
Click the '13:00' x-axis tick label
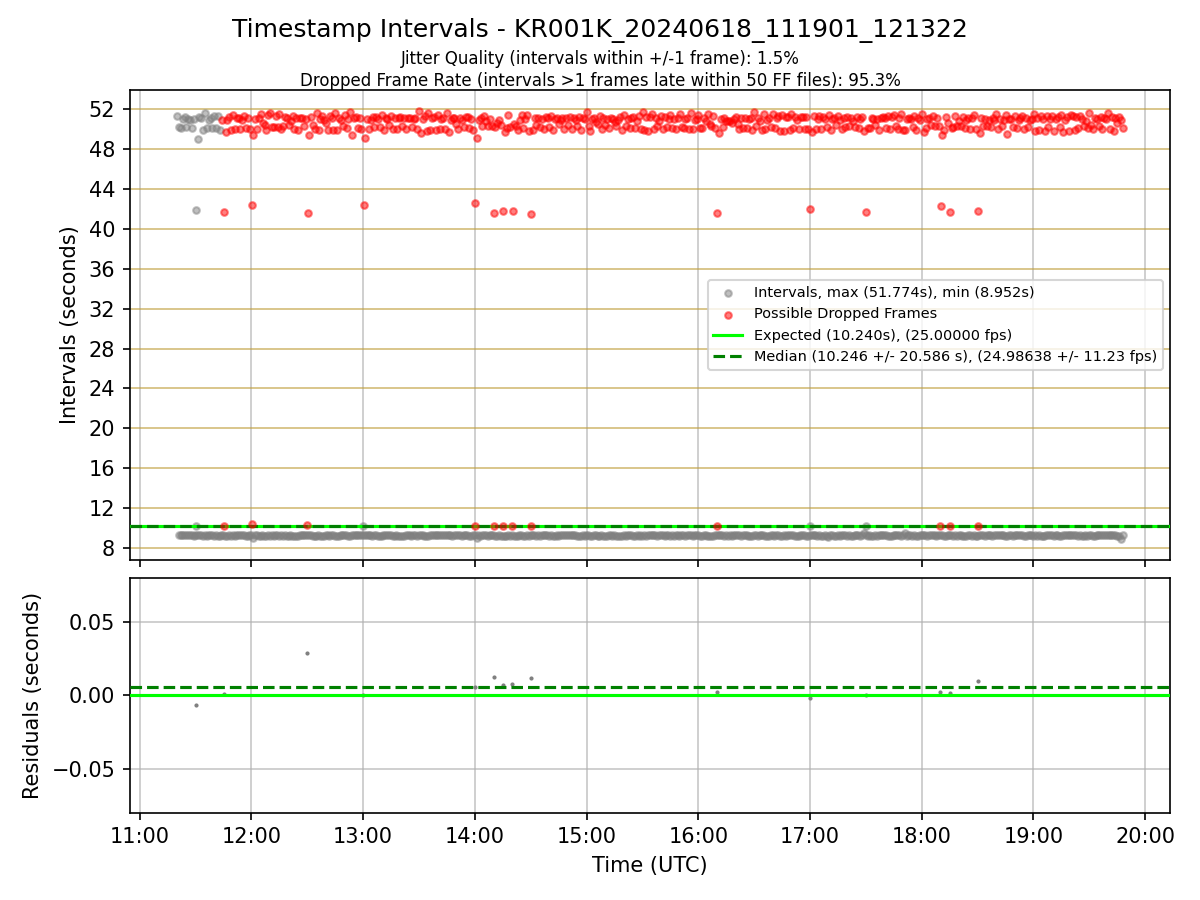(363, 837)
